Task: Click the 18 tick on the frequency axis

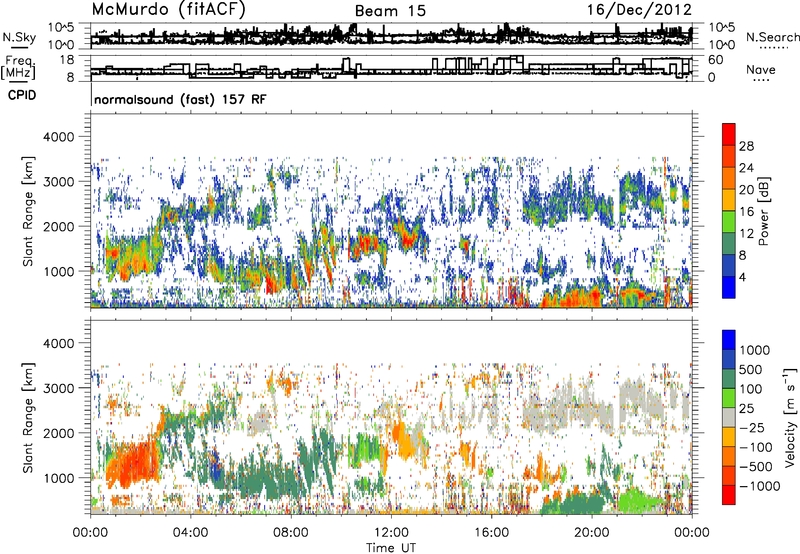Action: point(67,60)
